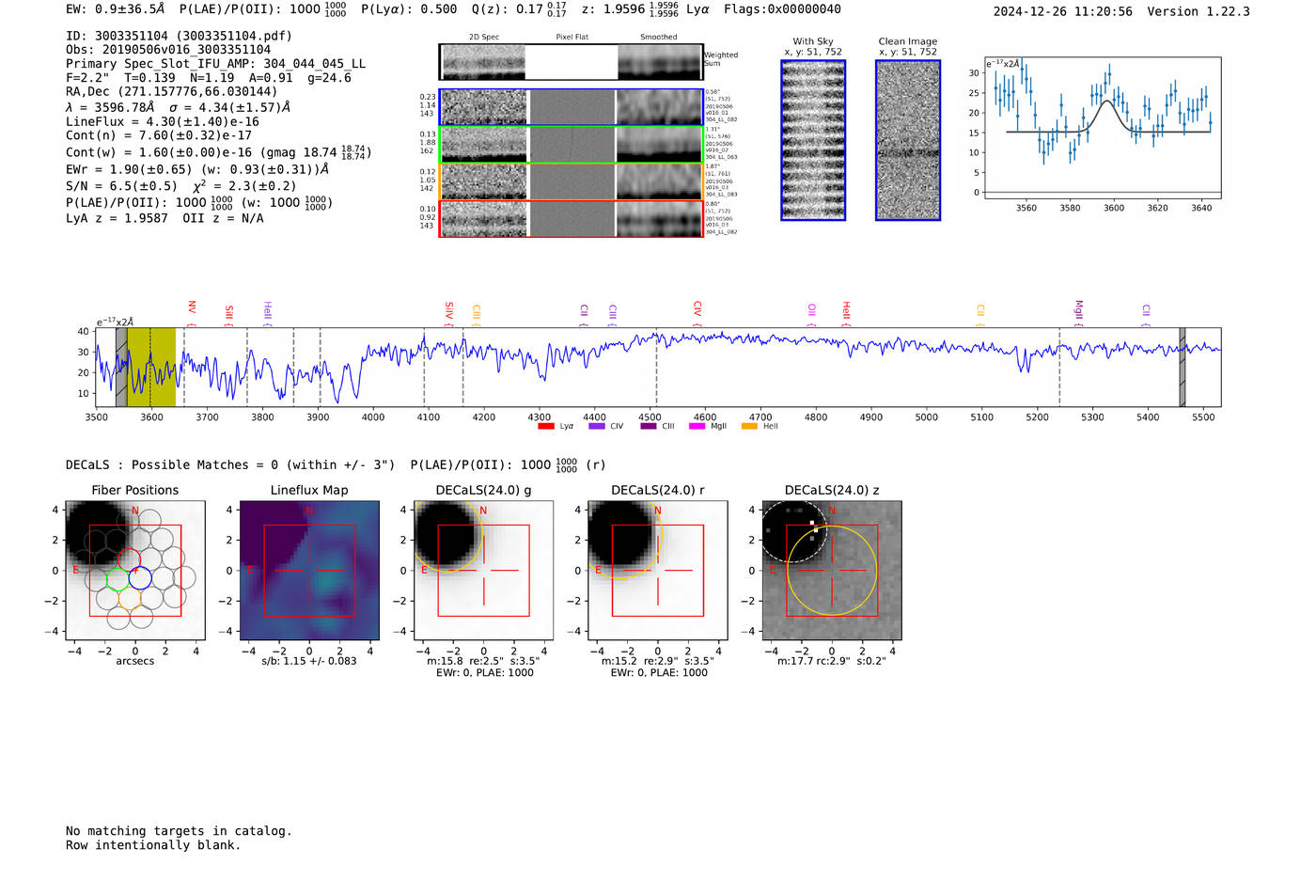Viewport: 1316px width, 896px height.
Task: Select the MgII marker above the spectrum
Action: [x=1079, y=309]
